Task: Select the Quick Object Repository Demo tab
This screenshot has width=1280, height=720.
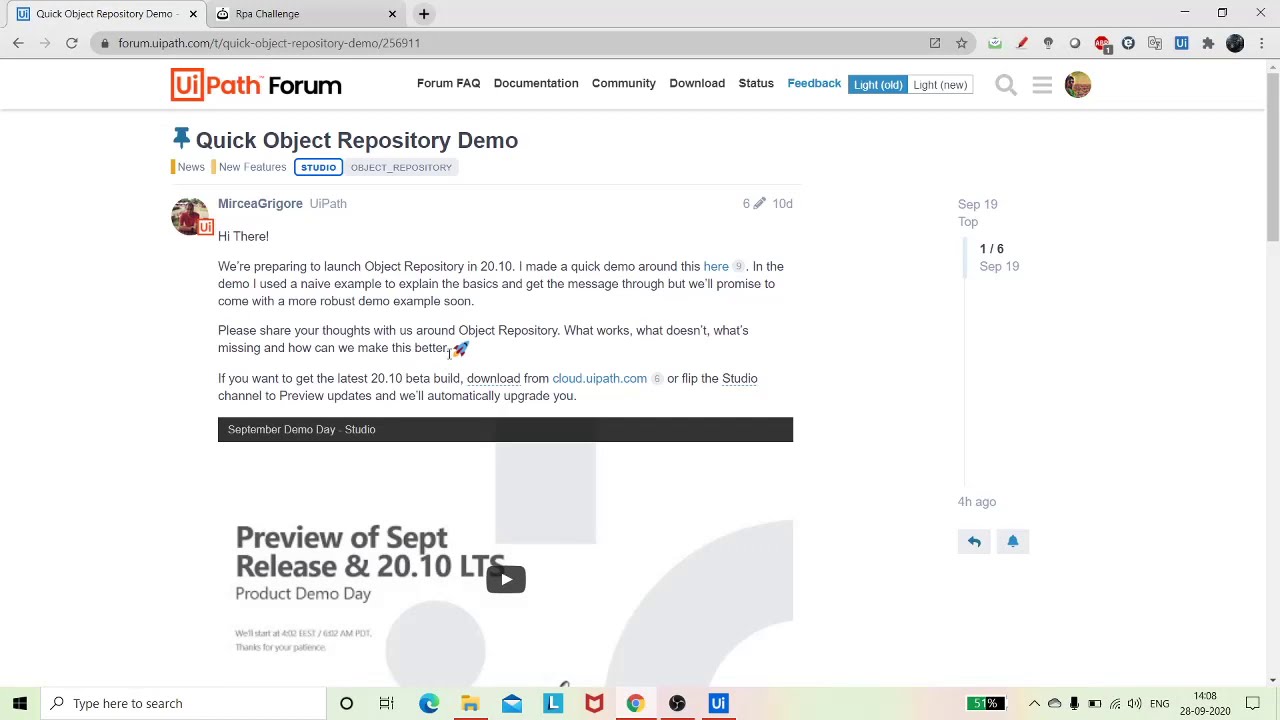Action: pyautogui.click(x=104, y=14)
